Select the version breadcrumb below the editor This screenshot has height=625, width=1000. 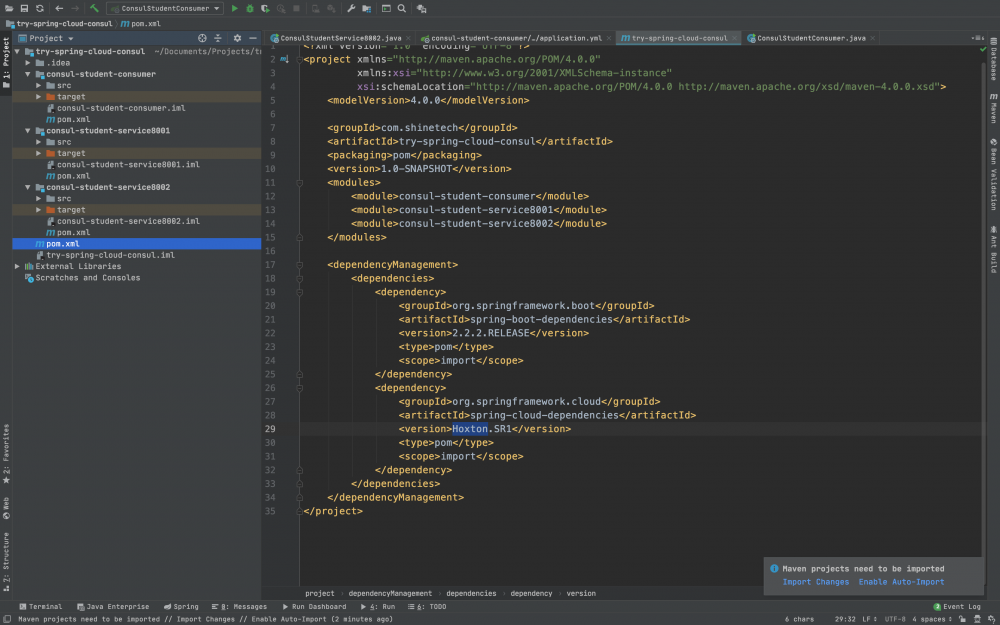click(581, 592)
